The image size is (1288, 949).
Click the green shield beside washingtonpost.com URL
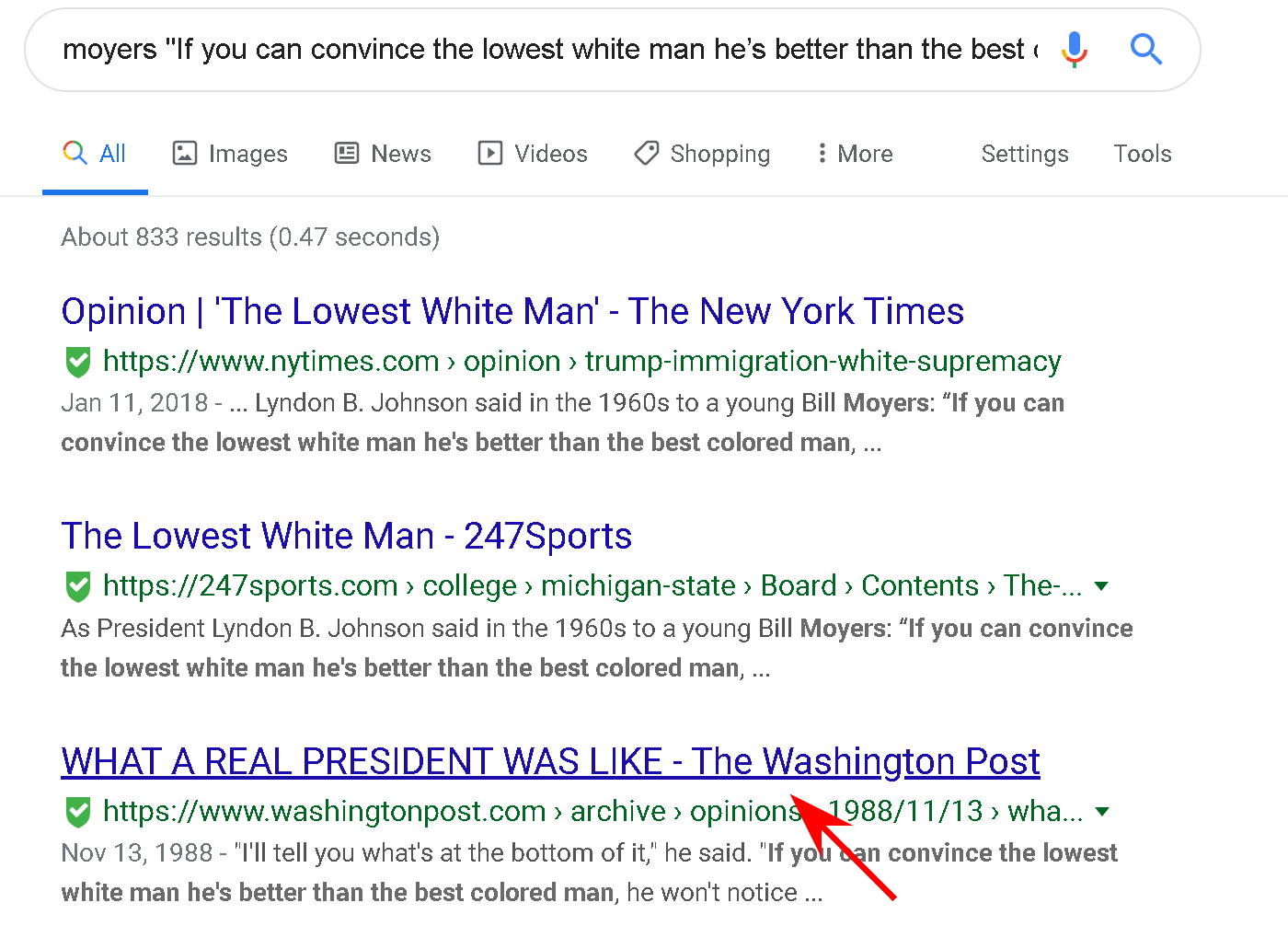(78, 812)
